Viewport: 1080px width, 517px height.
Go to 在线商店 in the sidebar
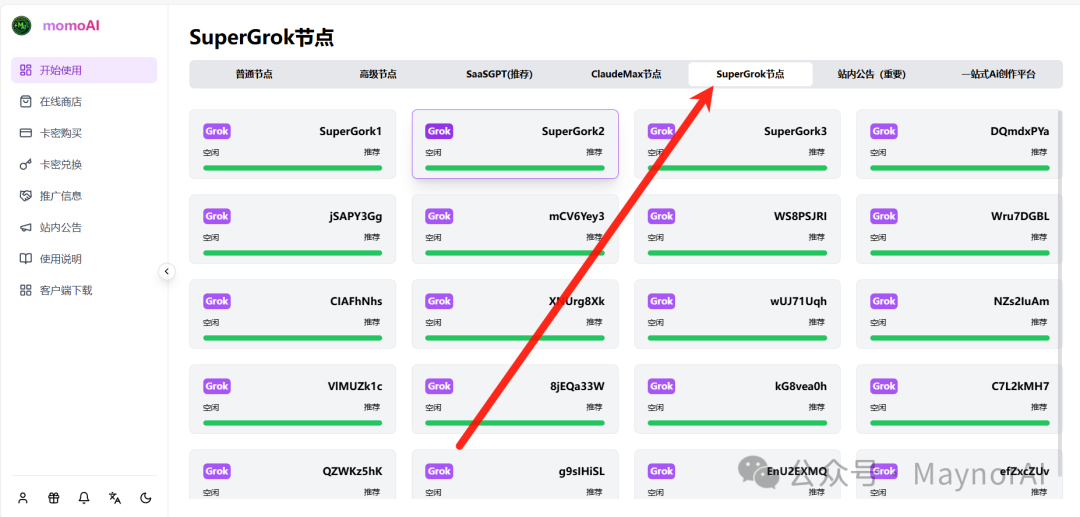(x=84, y=102)
